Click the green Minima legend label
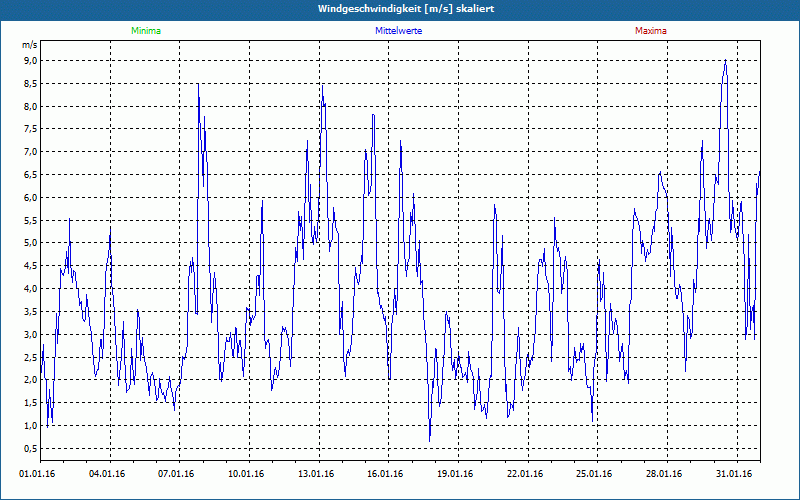The height and width of the screenshot is (500, 800). (x=146, y=31)
